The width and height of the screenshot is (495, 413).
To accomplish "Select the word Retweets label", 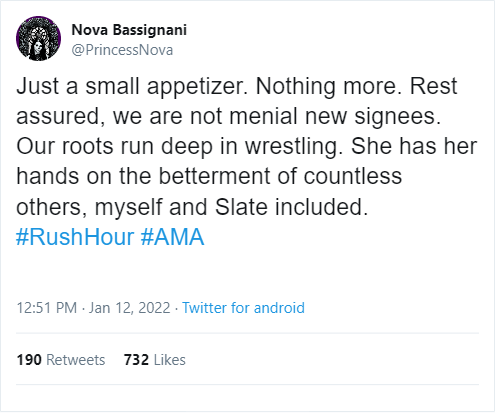I will 76,360.
